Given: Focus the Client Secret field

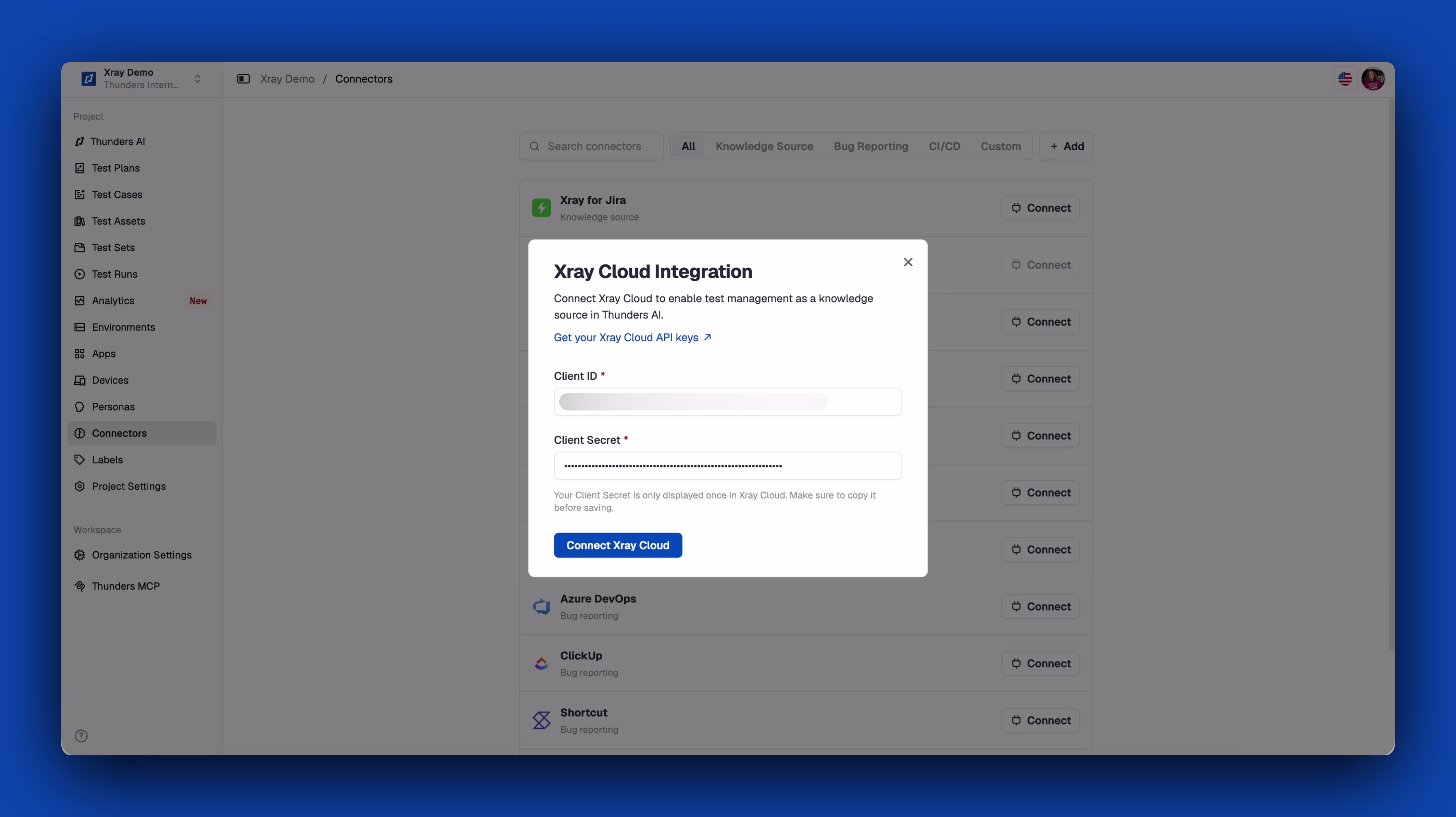Looking at the screenshot, I should coord(728,466).
